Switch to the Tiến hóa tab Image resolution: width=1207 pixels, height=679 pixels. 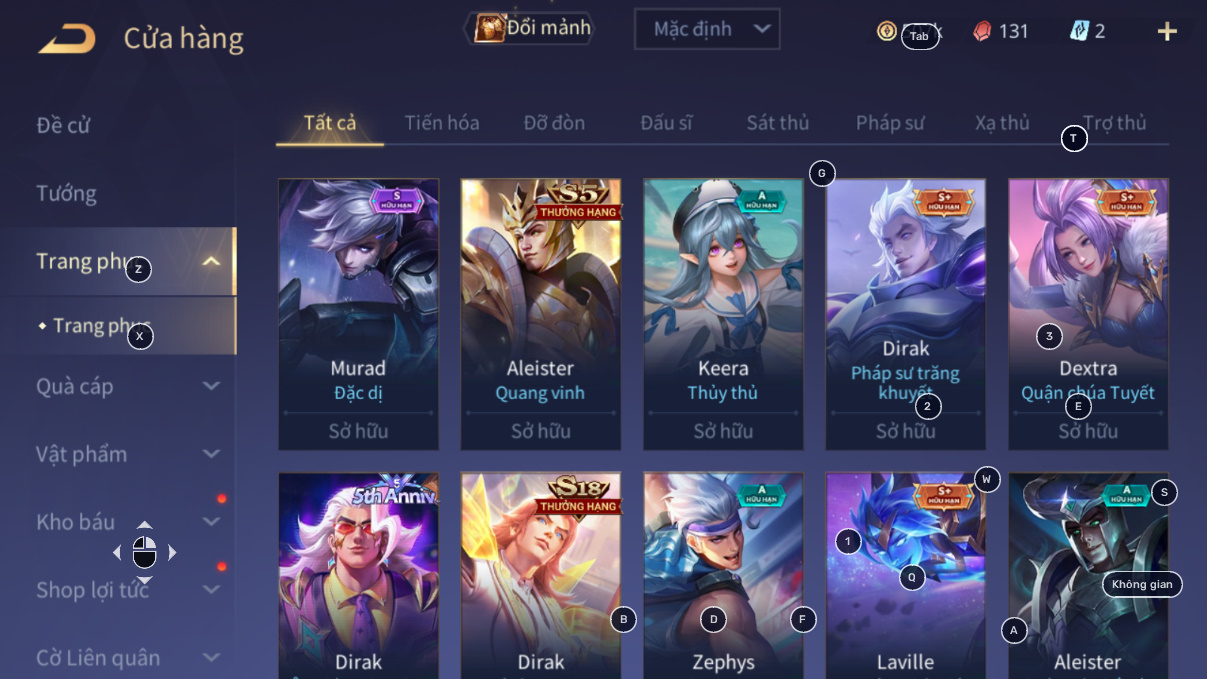[x=442, y=123]
